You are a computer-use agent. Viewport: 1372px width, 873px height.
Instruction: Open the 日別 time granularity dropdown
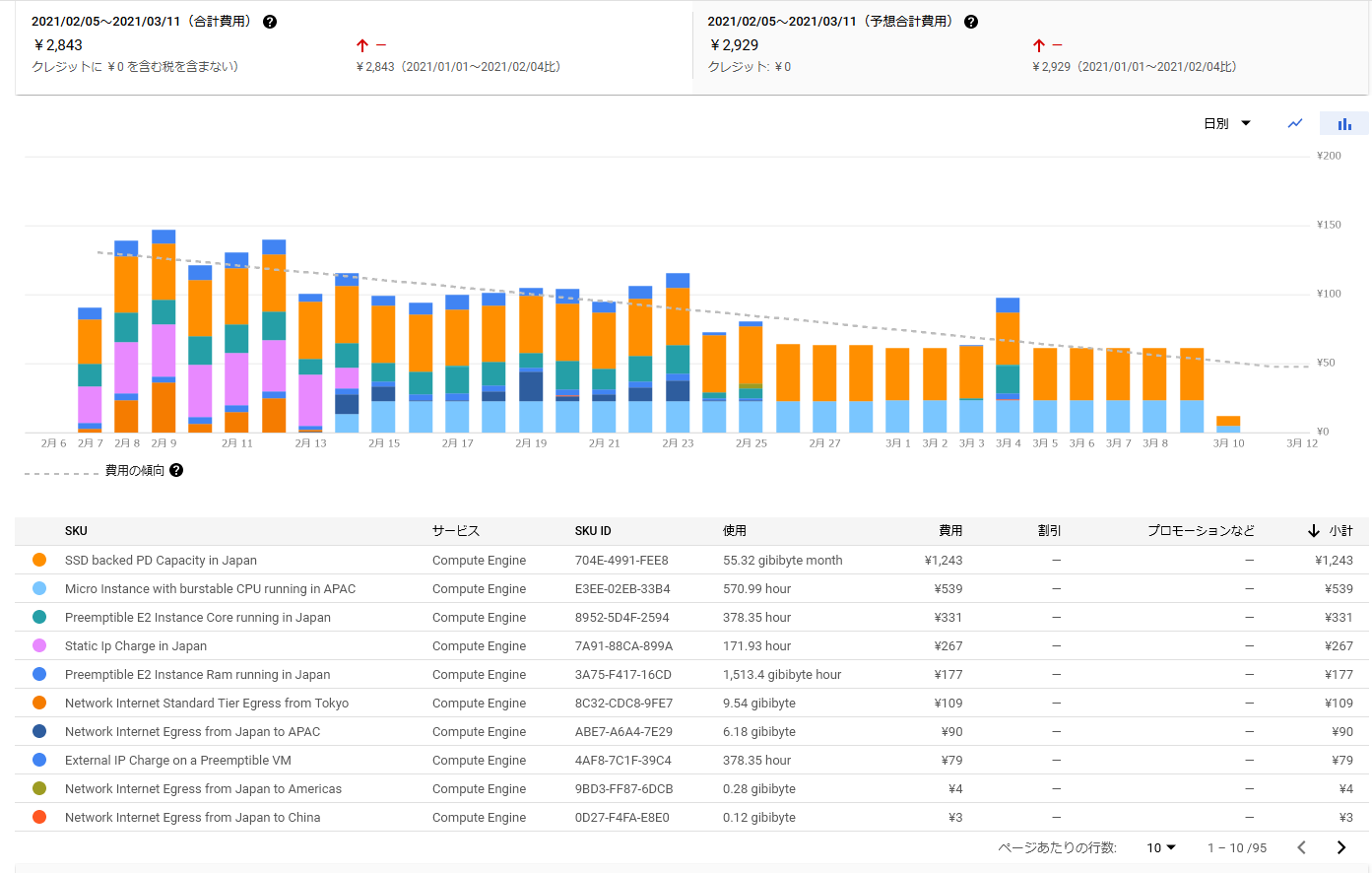pos(1227,123)
